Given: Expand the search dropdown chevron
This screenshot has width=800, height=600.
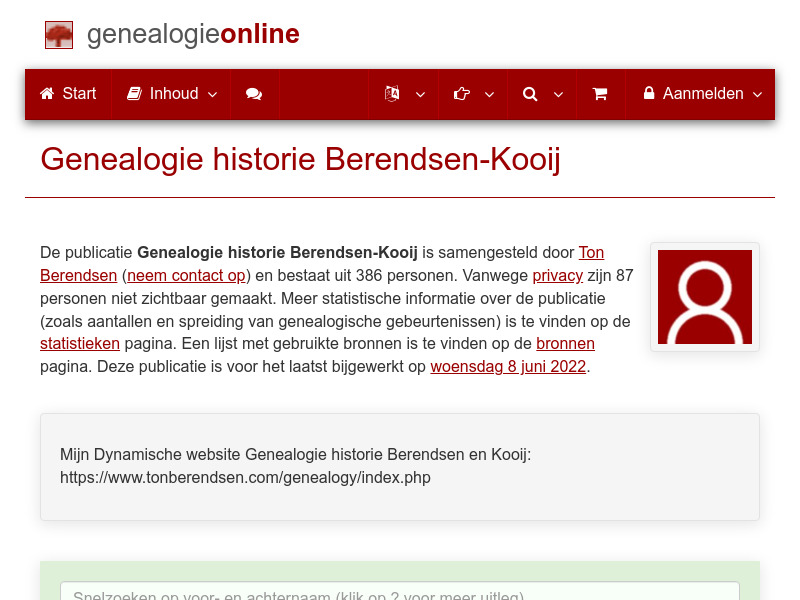Looking at the screenshot, I should tap(558, 95).
